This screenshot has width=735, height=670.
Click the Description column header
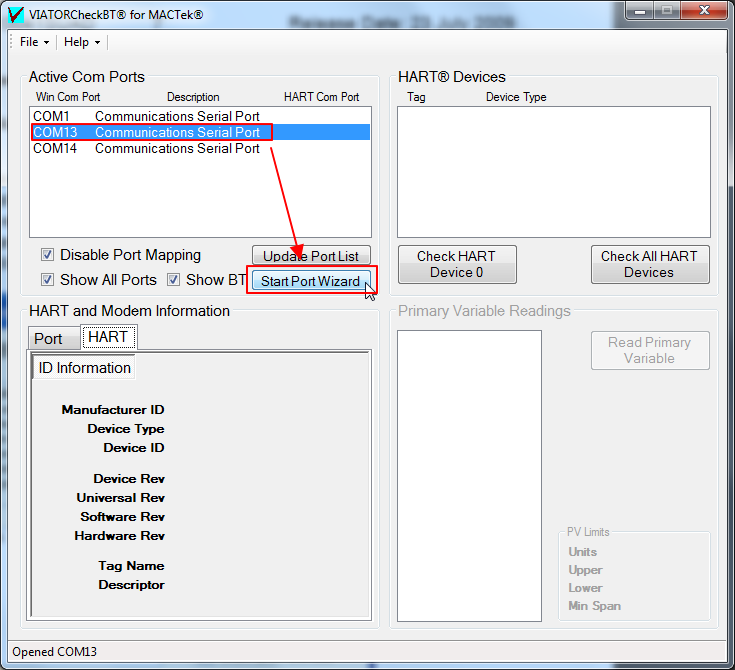click(x=193, y=97)
